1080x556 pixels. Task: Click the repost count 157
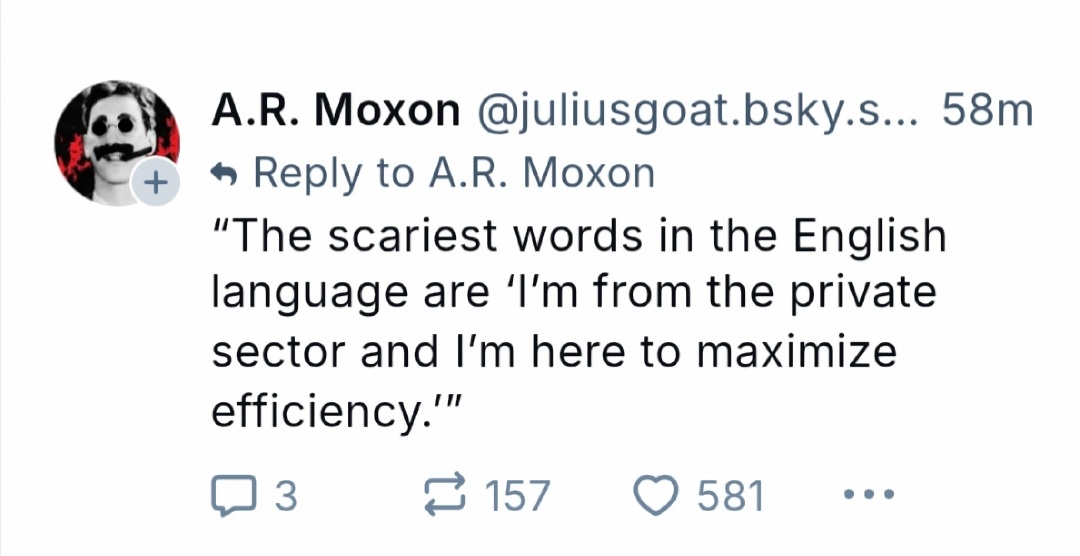click(516, 496)
